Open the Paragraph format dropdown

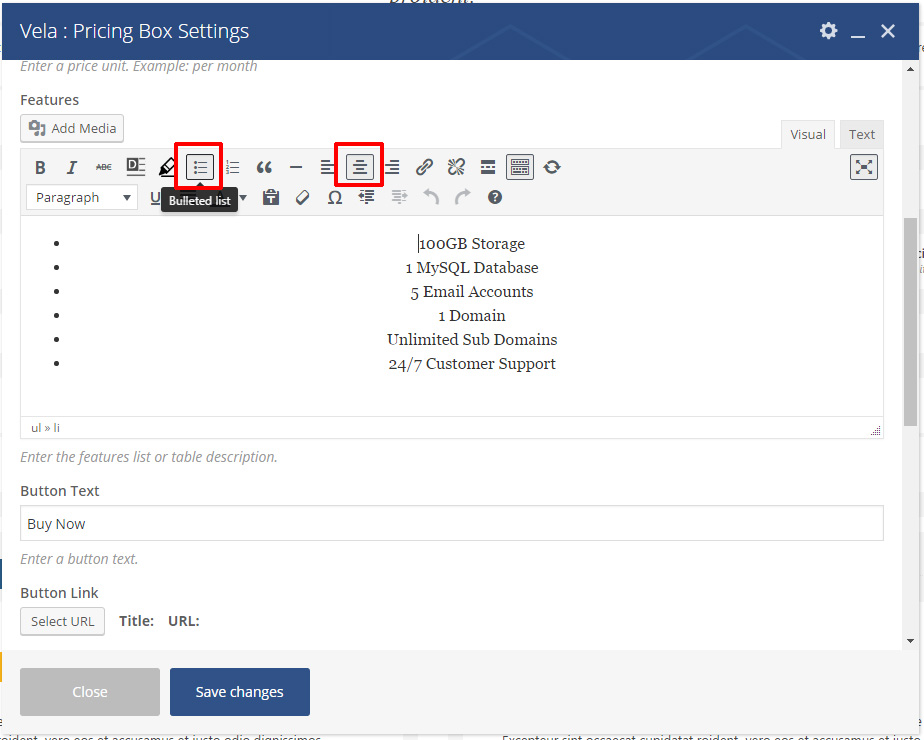[x=82, y=198]
